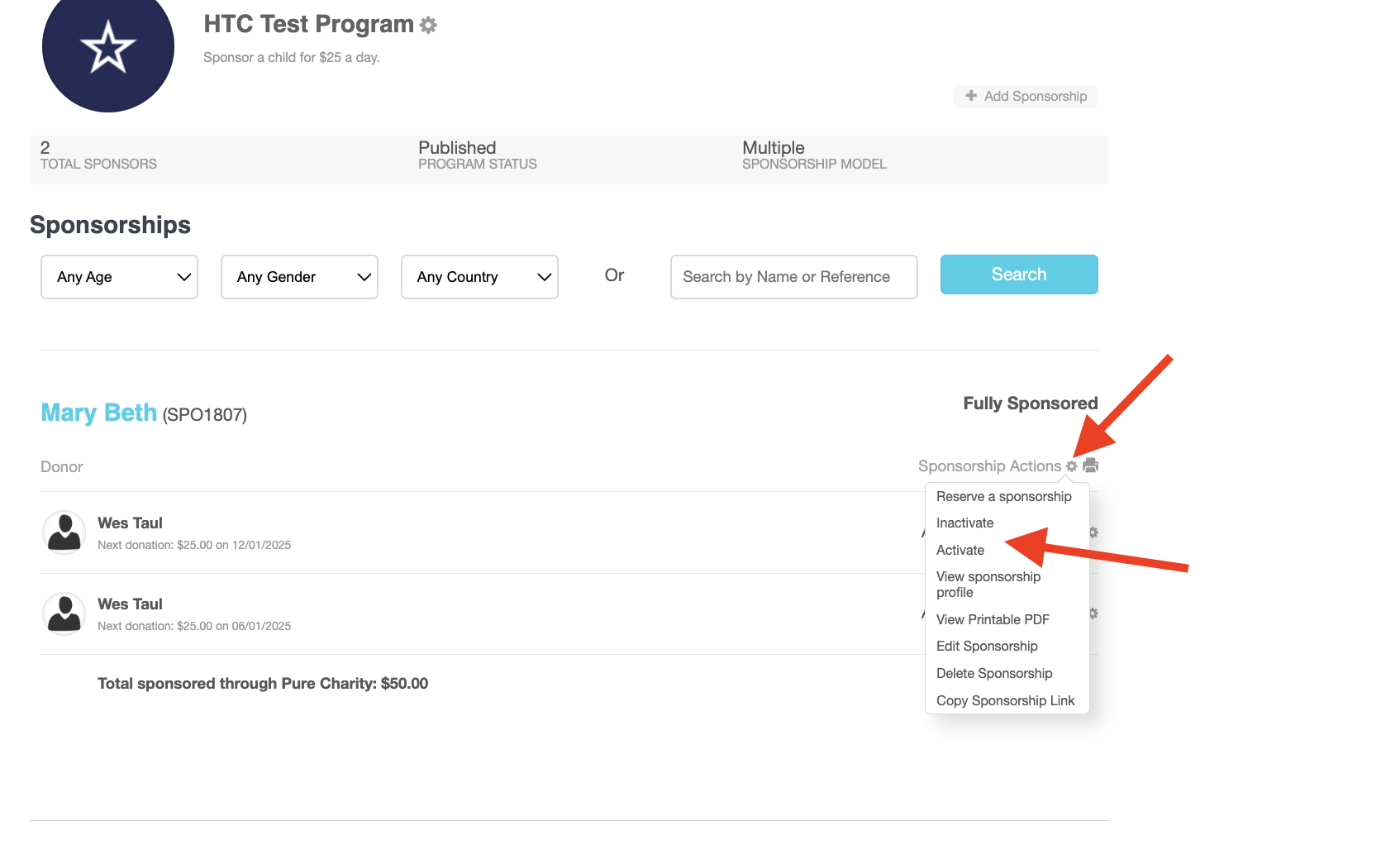Viewport: 1400px width, 845px height.
Task: Open the Any Country dropdown
Action: coord(479,277)
